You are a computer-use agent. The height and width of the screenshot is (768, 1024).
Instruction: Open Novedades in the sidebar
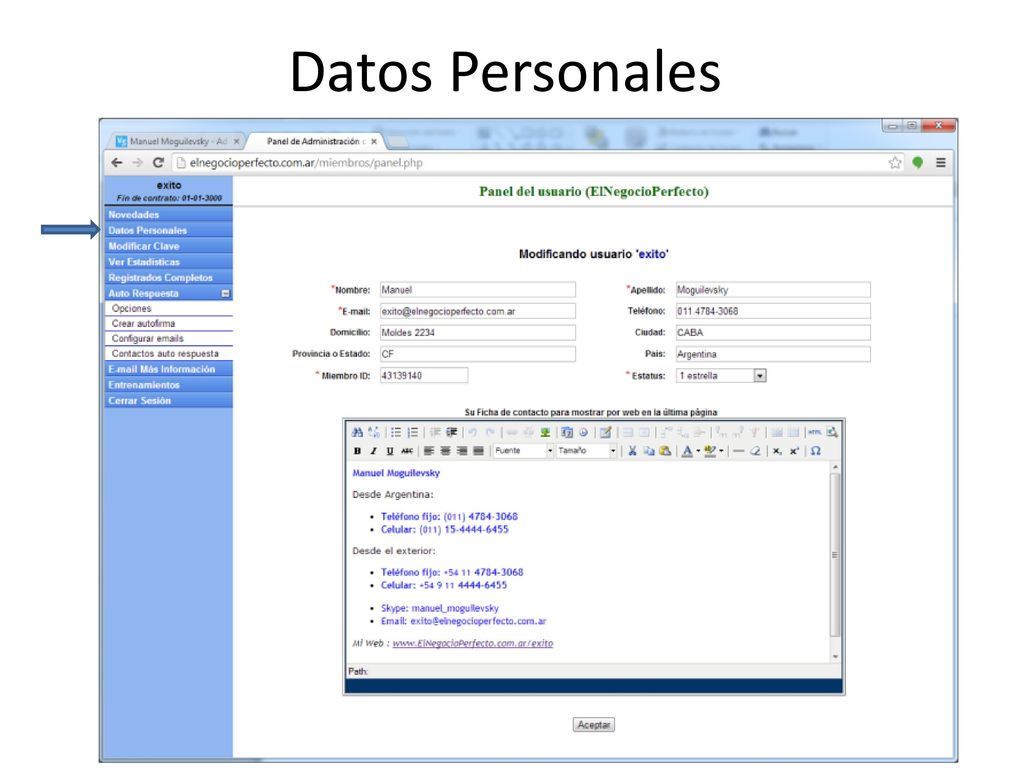click(x=168, y=214)
